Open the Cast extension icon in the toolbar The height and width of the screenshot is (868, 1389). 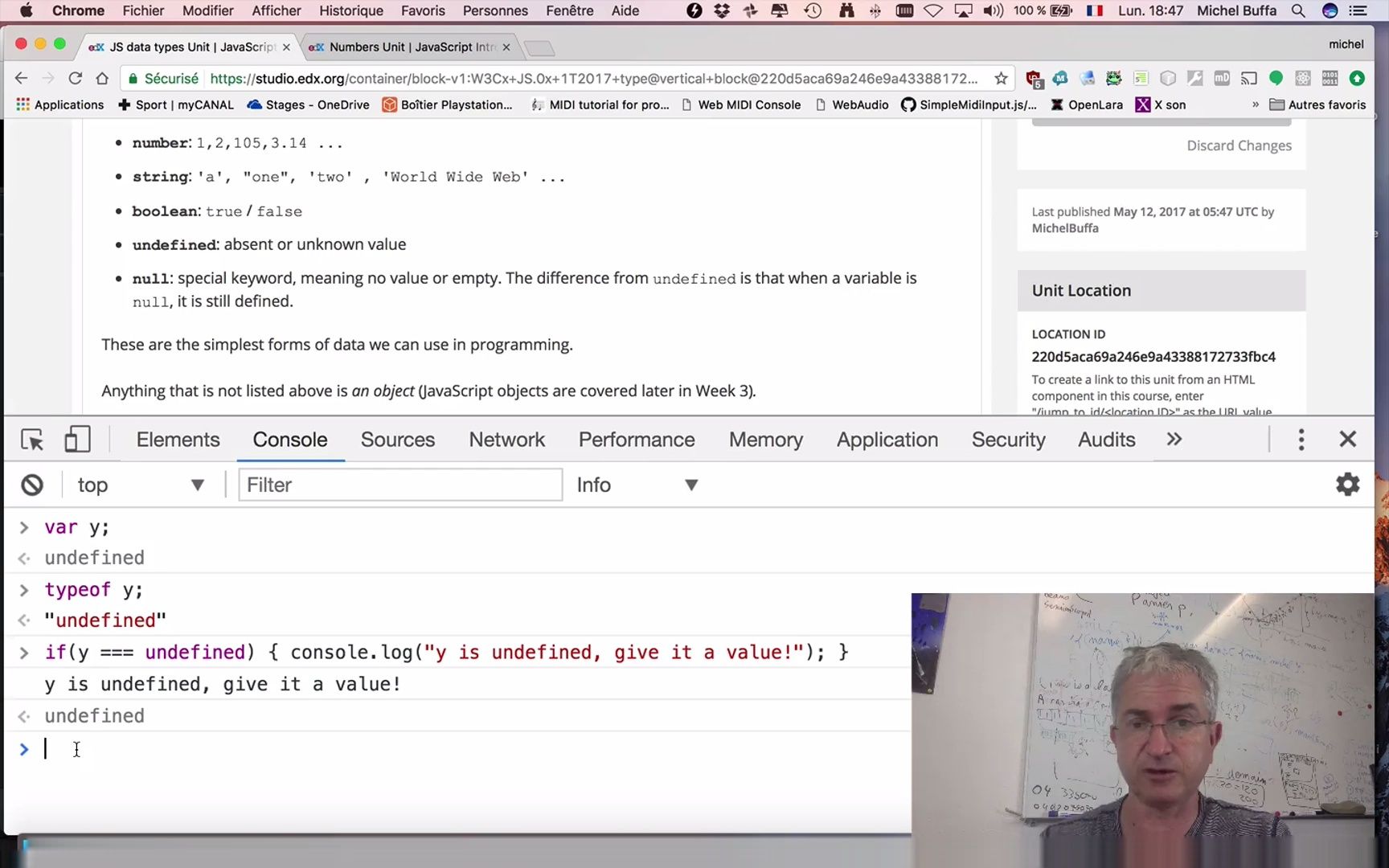(1248, 78)
